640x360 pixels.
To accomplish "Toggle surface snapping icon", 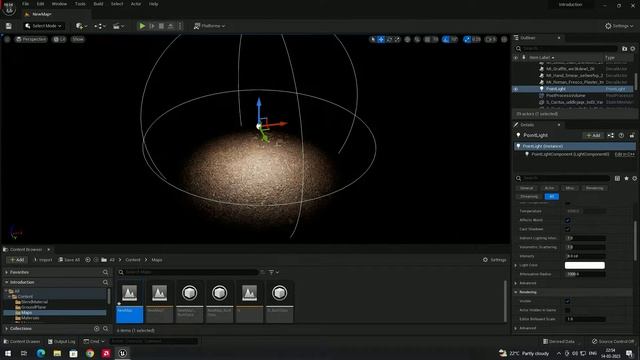I will click(417, 39).
